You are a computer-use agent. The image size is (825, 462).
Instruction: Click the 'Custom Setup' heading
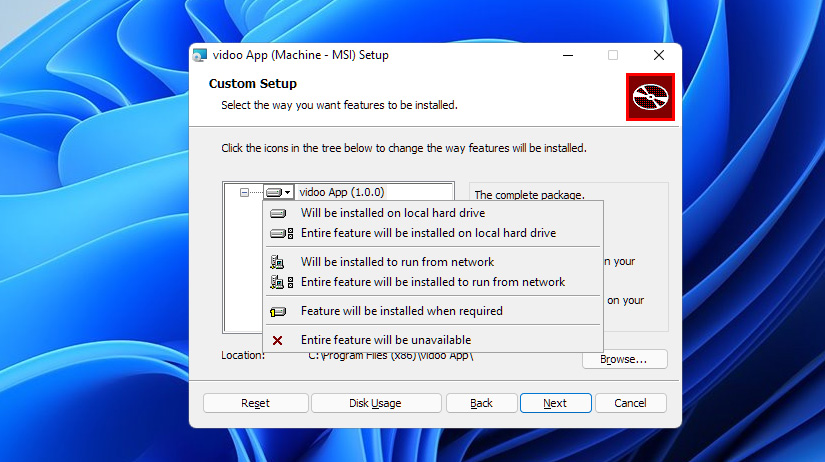pyautogui.click(x=253, y=84)
